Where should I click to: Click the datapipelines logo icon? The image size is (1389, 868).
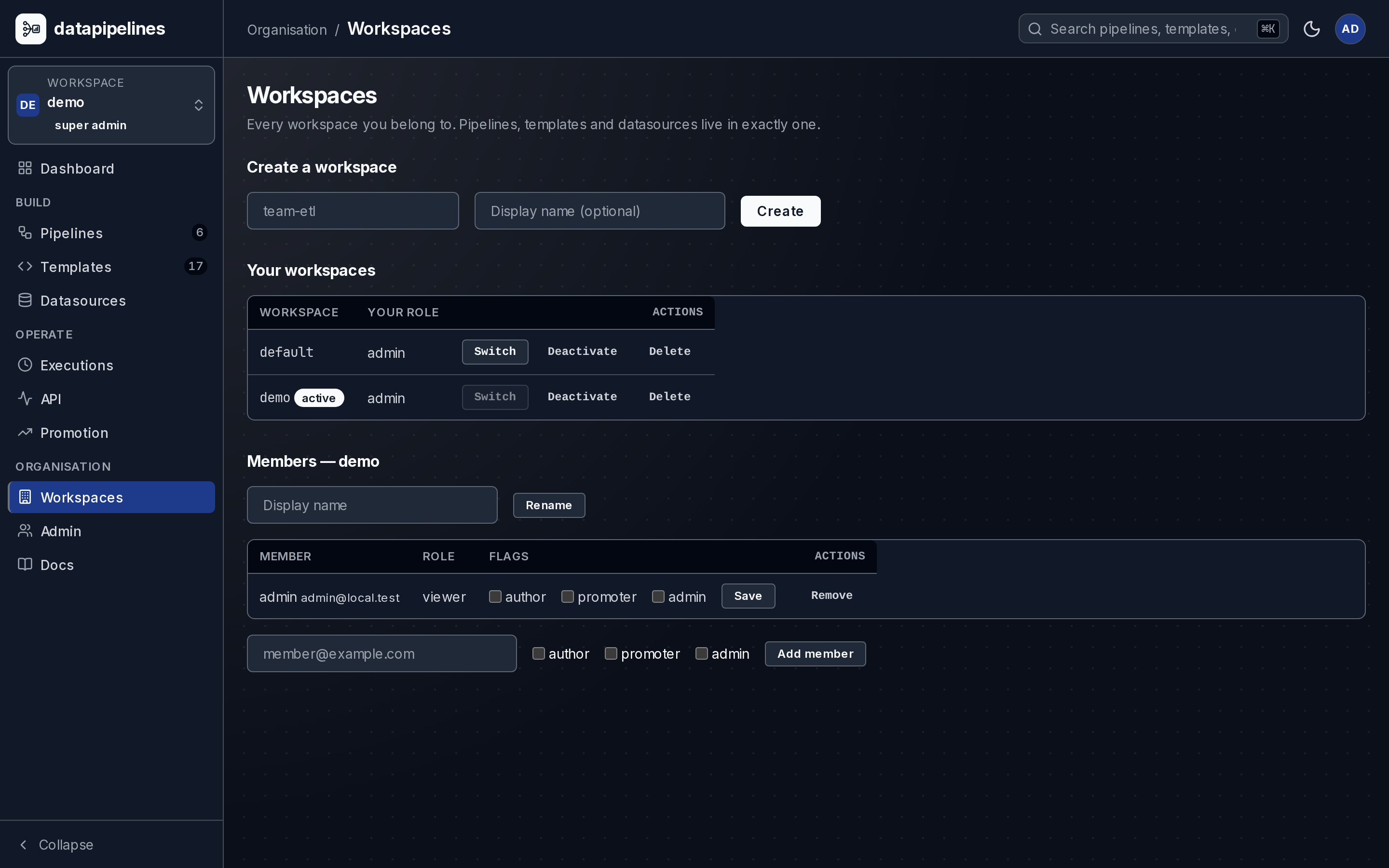click(x=30, y=29)
